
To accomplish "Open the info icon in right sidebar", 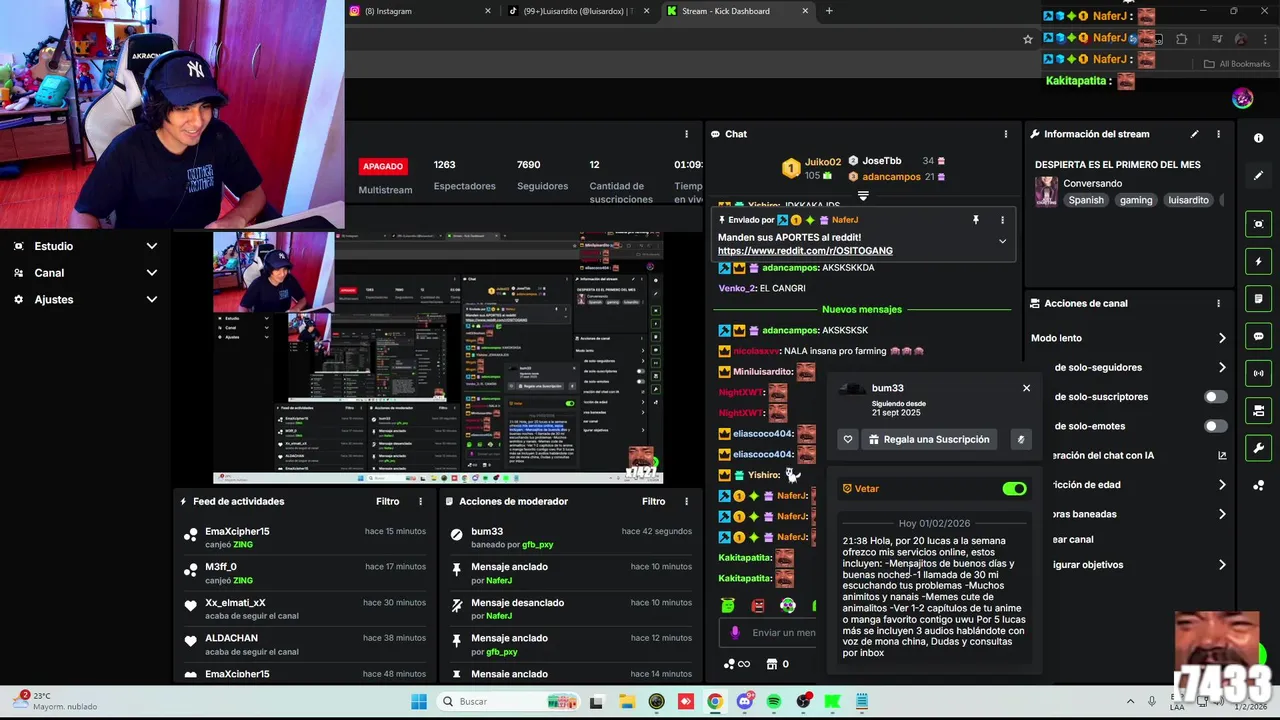I will click(x=1258, y=138).
